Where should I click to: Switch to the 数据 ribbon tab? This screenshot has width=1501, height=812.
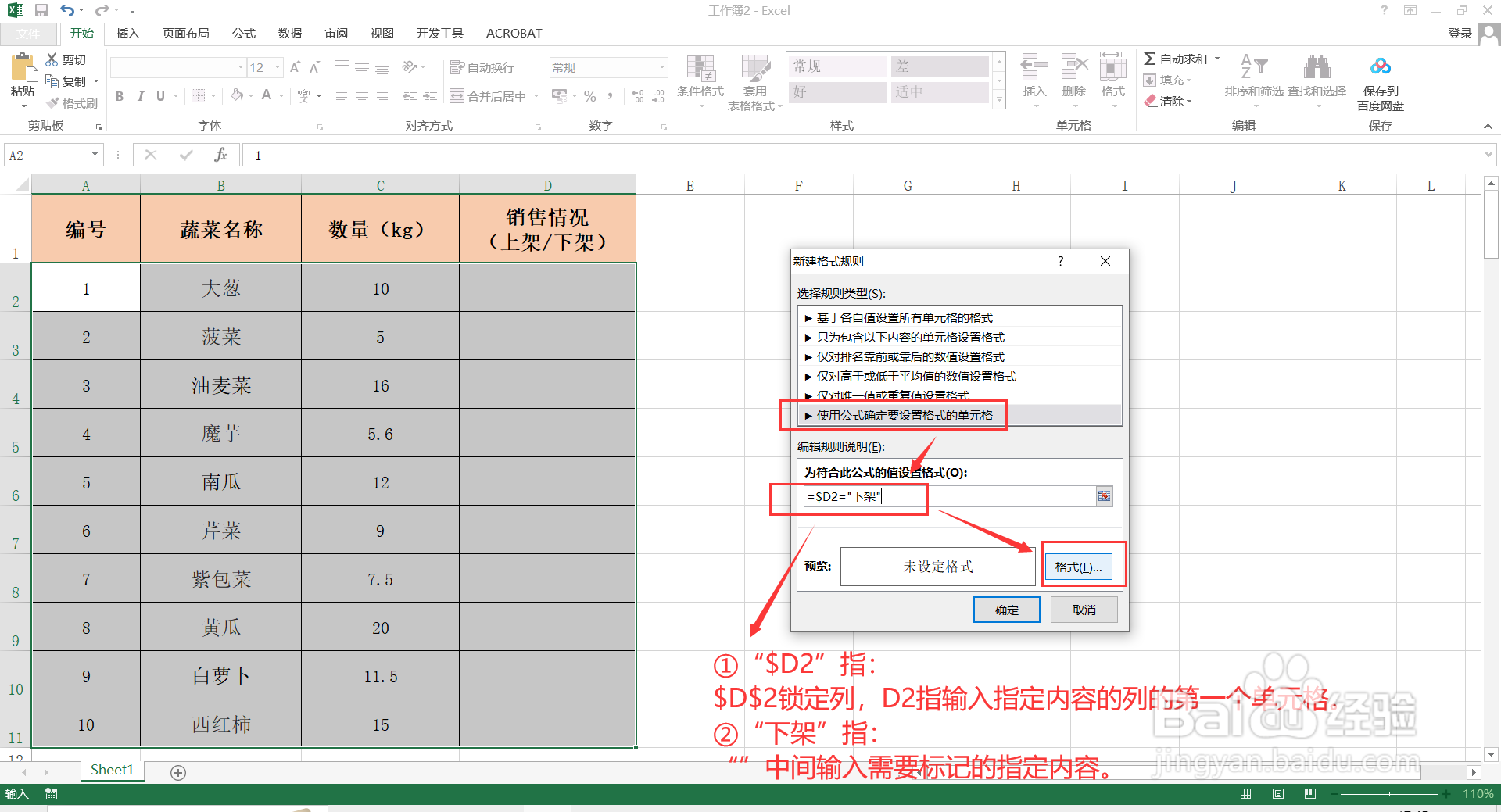(x=288, y=33)
